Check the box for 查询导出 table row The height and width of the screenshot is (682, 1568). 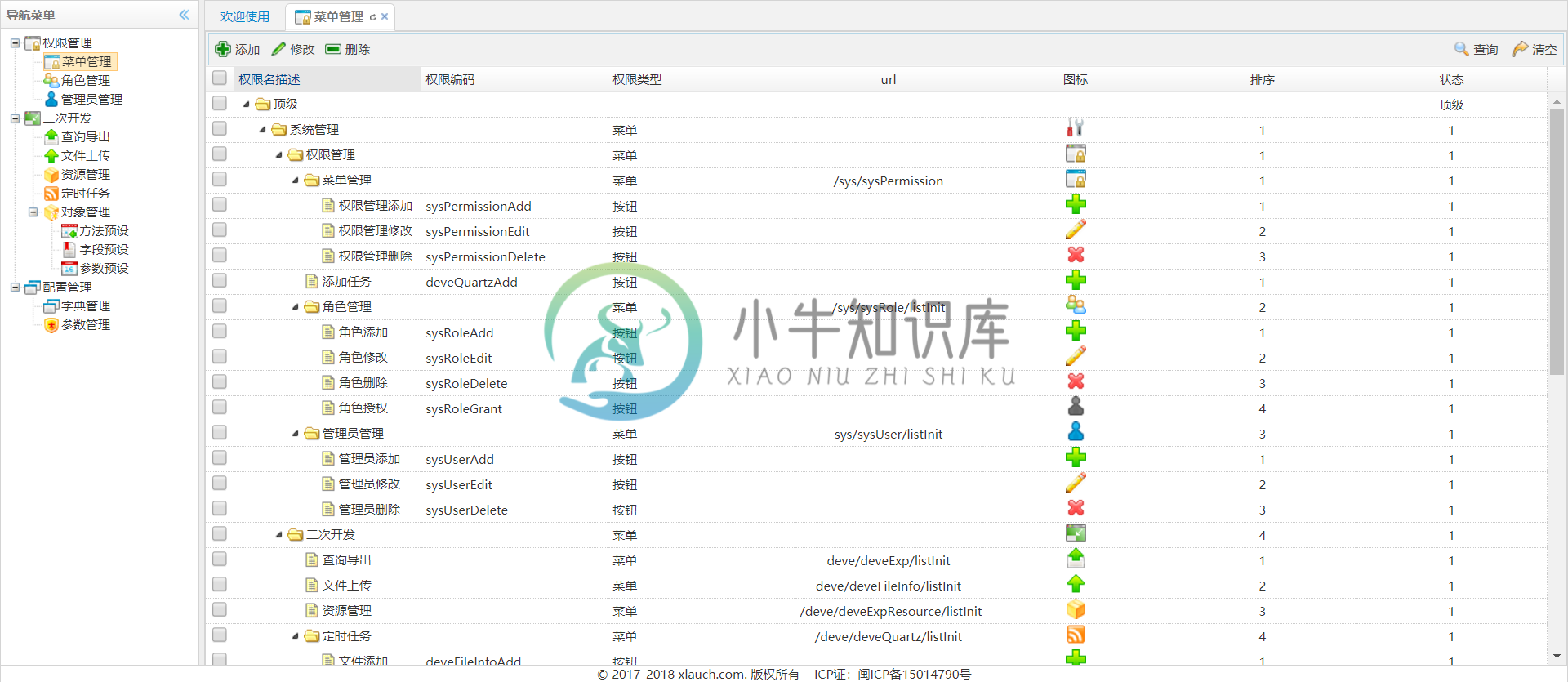(x=220, y=559)
